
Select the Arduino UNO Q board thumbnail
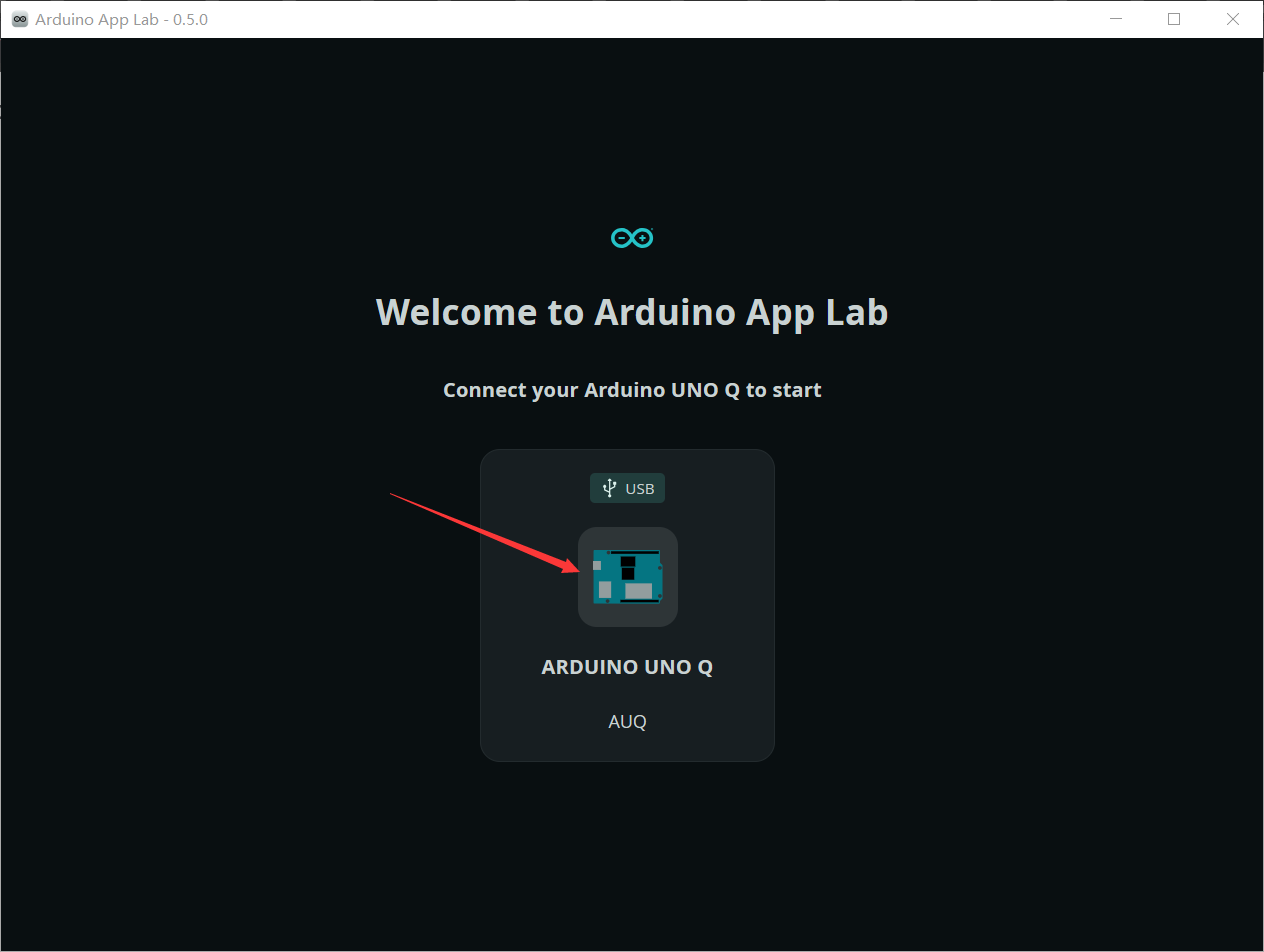click(x=628, y=577)
